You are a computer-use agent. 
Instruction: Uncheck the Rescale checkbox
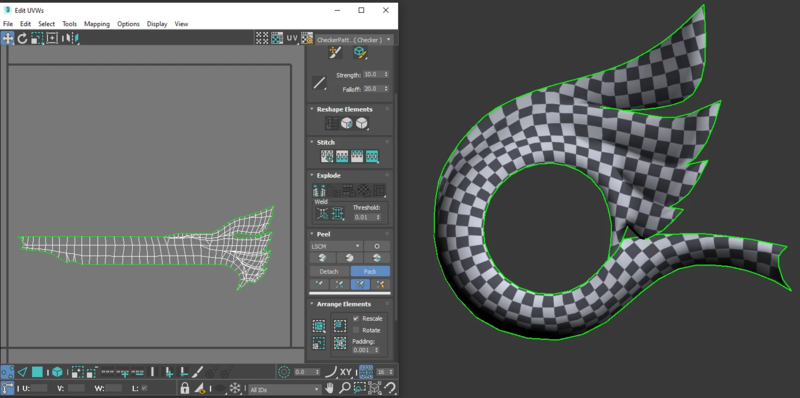(x=356, y=318)
